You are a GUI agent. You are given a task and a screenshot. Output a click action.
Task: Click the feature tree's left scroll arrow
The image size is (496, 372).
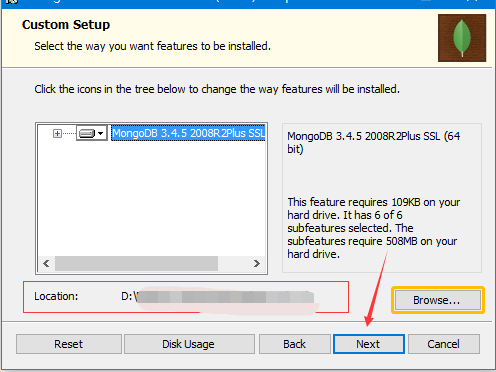click(46, 264)
